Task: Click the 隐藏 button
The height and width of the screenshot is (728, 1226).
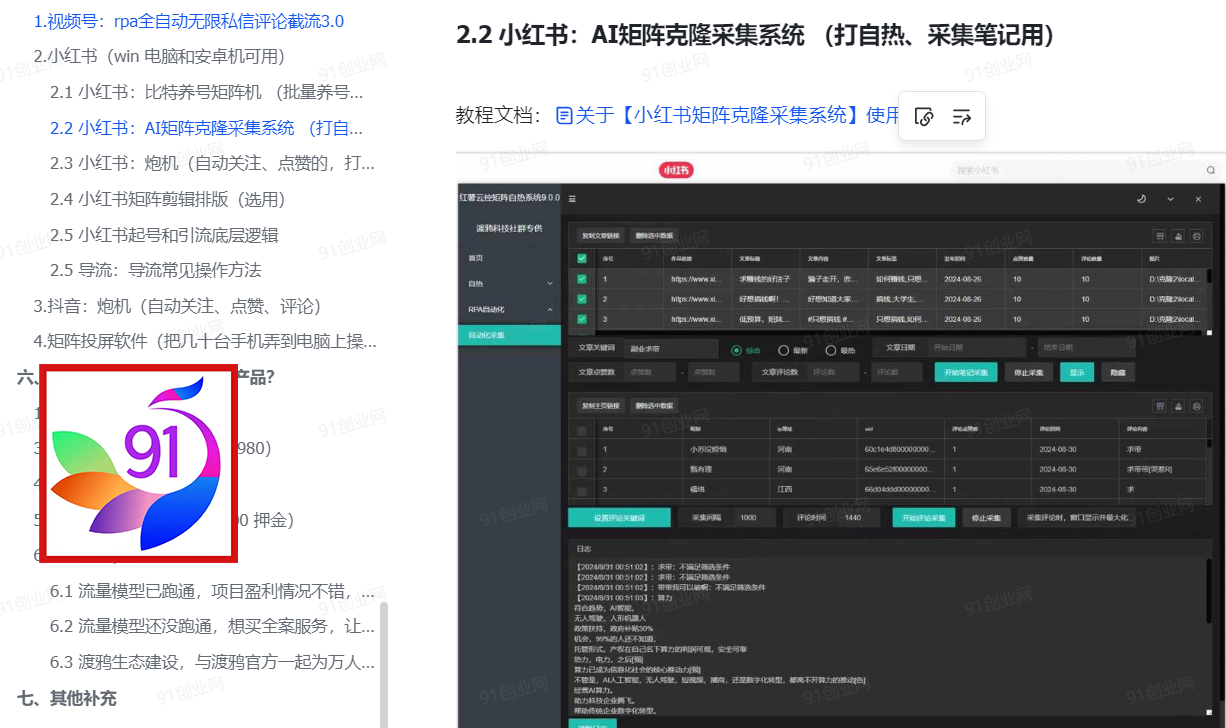Action: point(1117,372)
